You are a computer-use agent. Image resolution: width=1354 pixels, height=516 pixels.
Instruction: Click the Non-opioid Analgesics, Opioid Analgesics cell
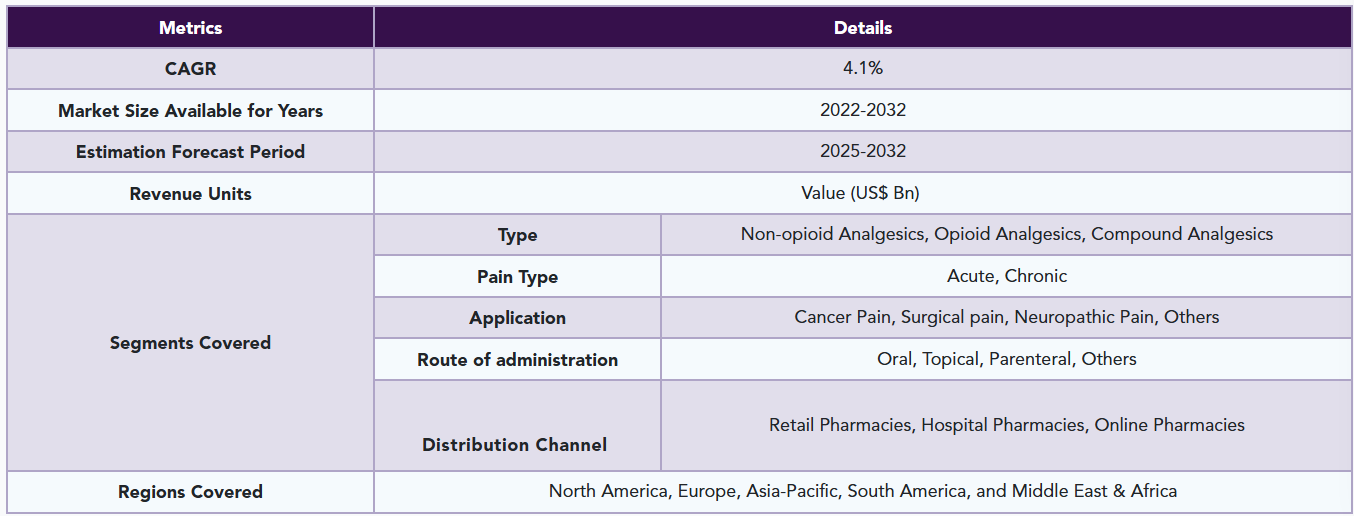tap(1006, 234)
